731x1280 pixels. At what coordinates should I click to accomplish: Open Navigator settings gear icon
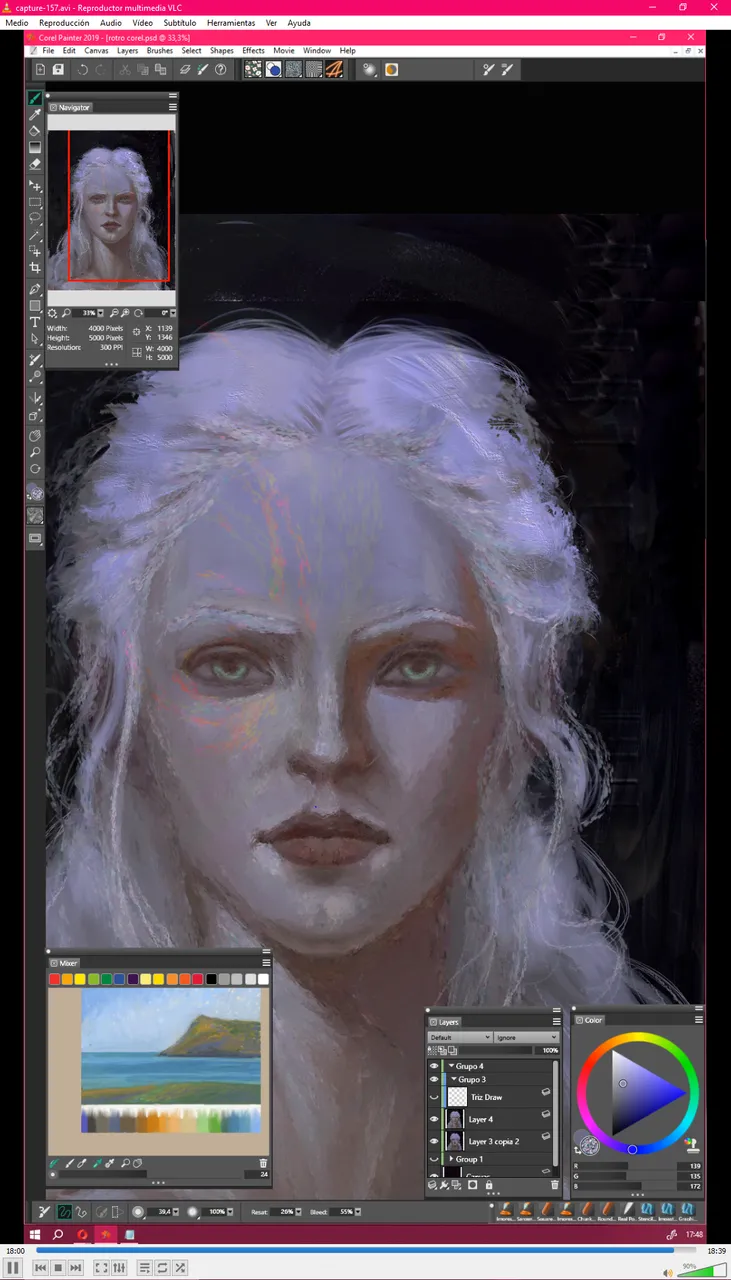pyautogui.click(x=53, y=313)
